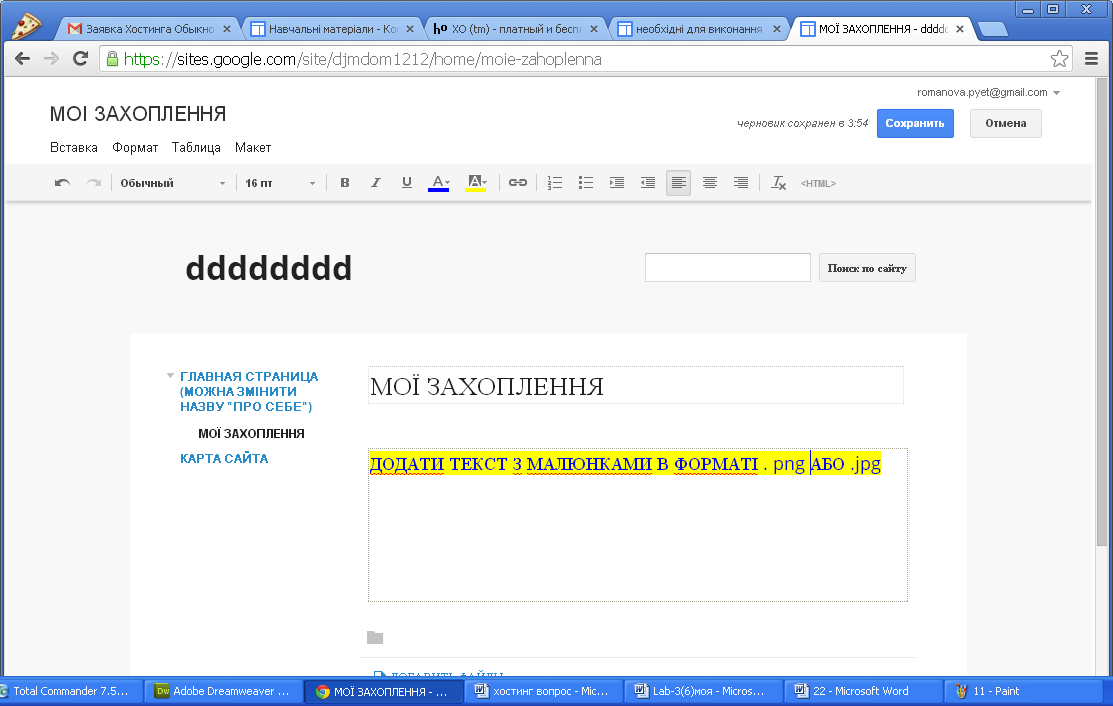Open the HTML source editor
This screenshot has width=1113, height=706.
[818, 183]
